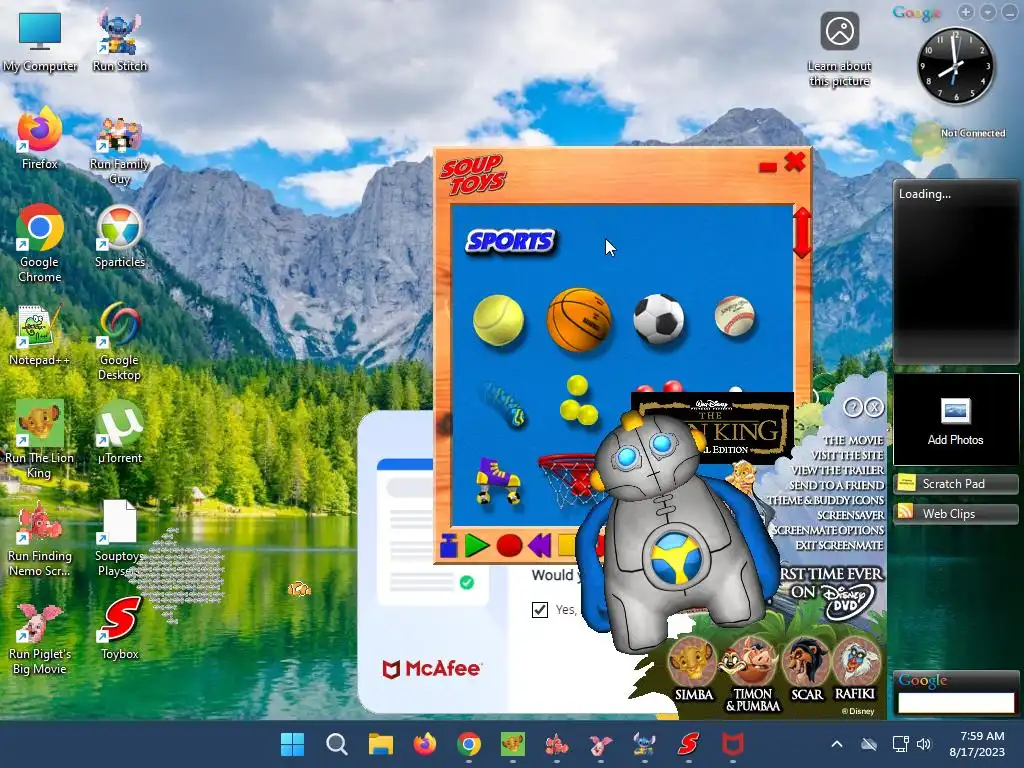The width and height of the screenshot is (1024, 768).
Task: Select the soccer ball toy
Action: [x=659, y=319]
